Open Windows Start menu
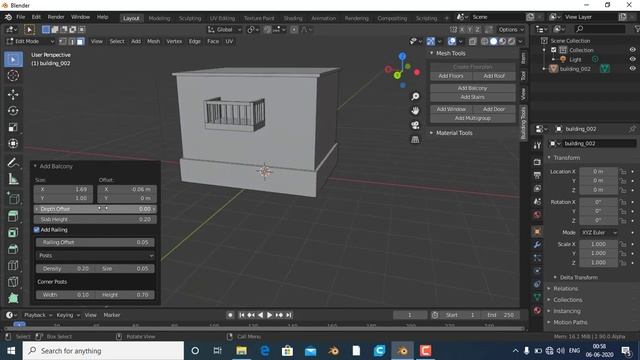This screenshot has width=640, height=360. click(11, 351)
